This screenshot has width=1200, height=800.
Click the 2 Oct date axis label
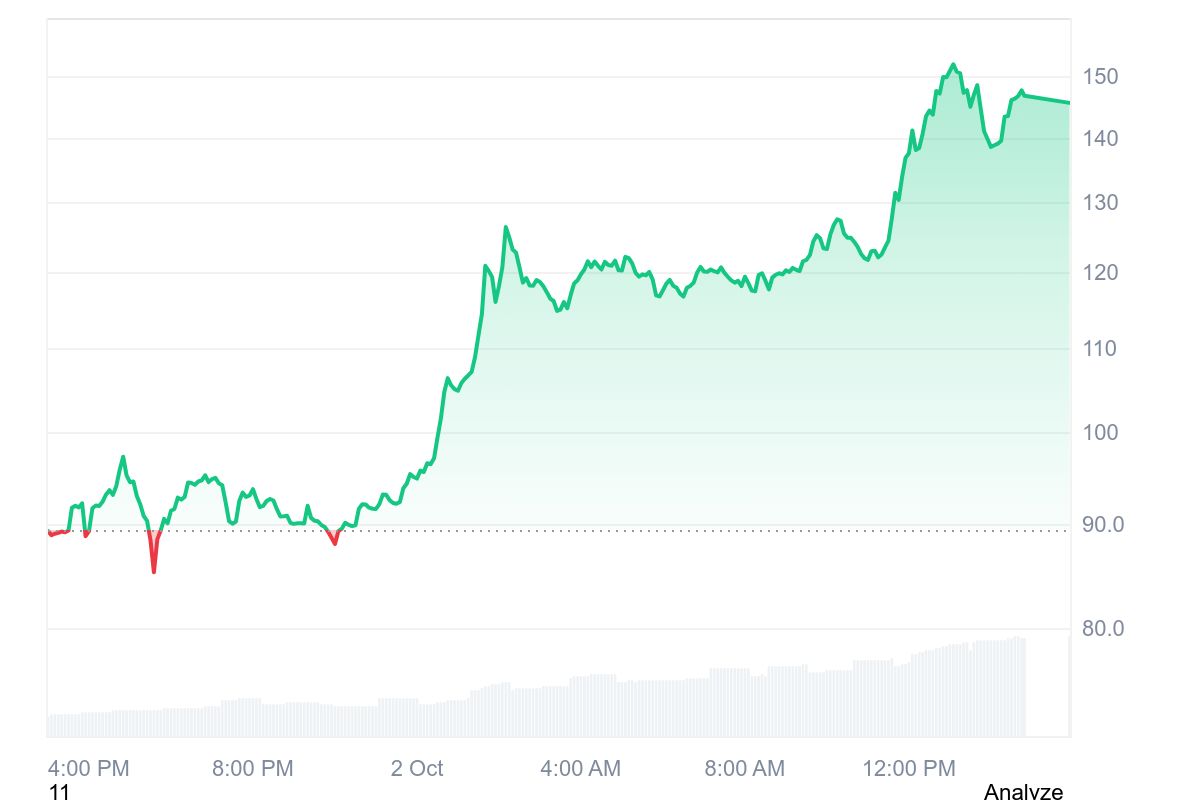click(x=417, y=768)
